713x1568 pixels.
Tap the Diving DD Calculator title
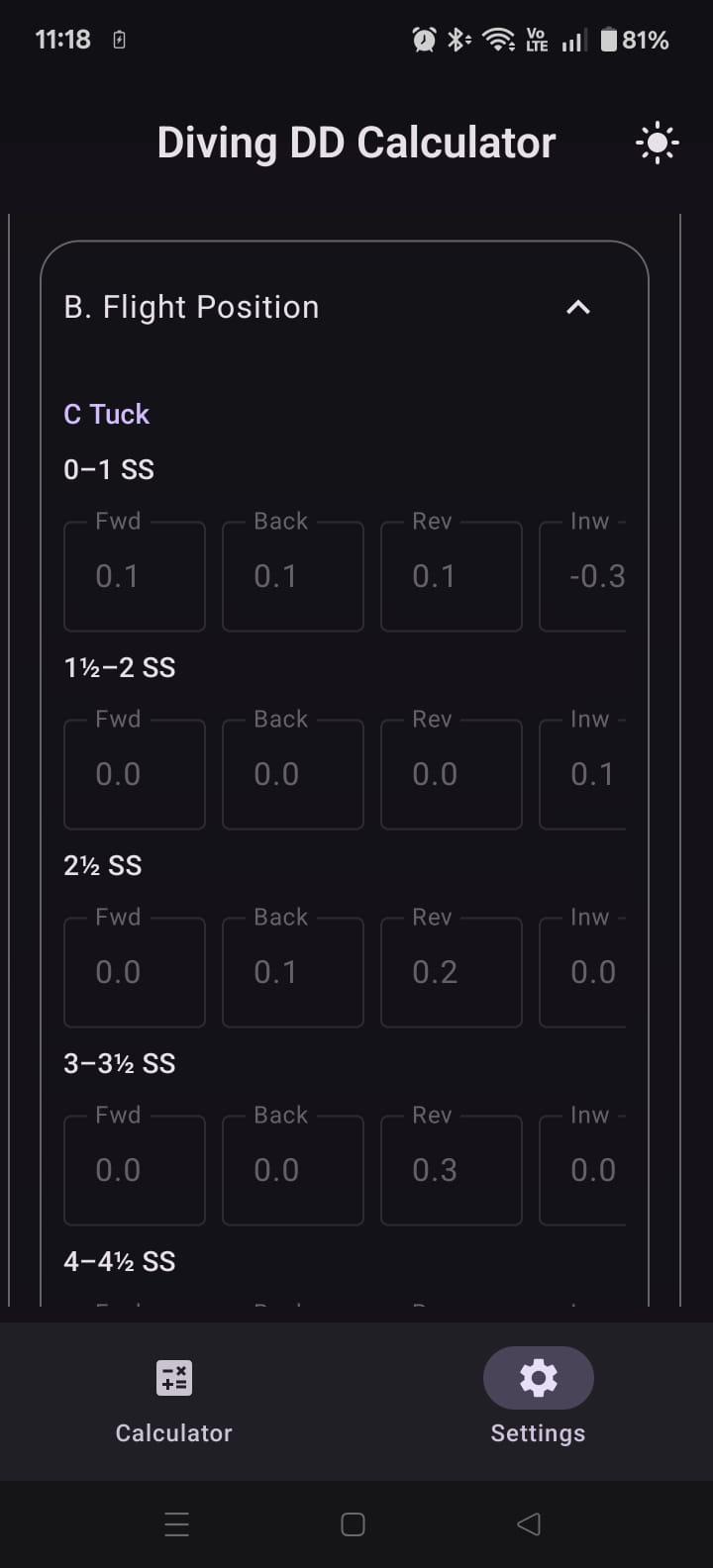(356, 144)
